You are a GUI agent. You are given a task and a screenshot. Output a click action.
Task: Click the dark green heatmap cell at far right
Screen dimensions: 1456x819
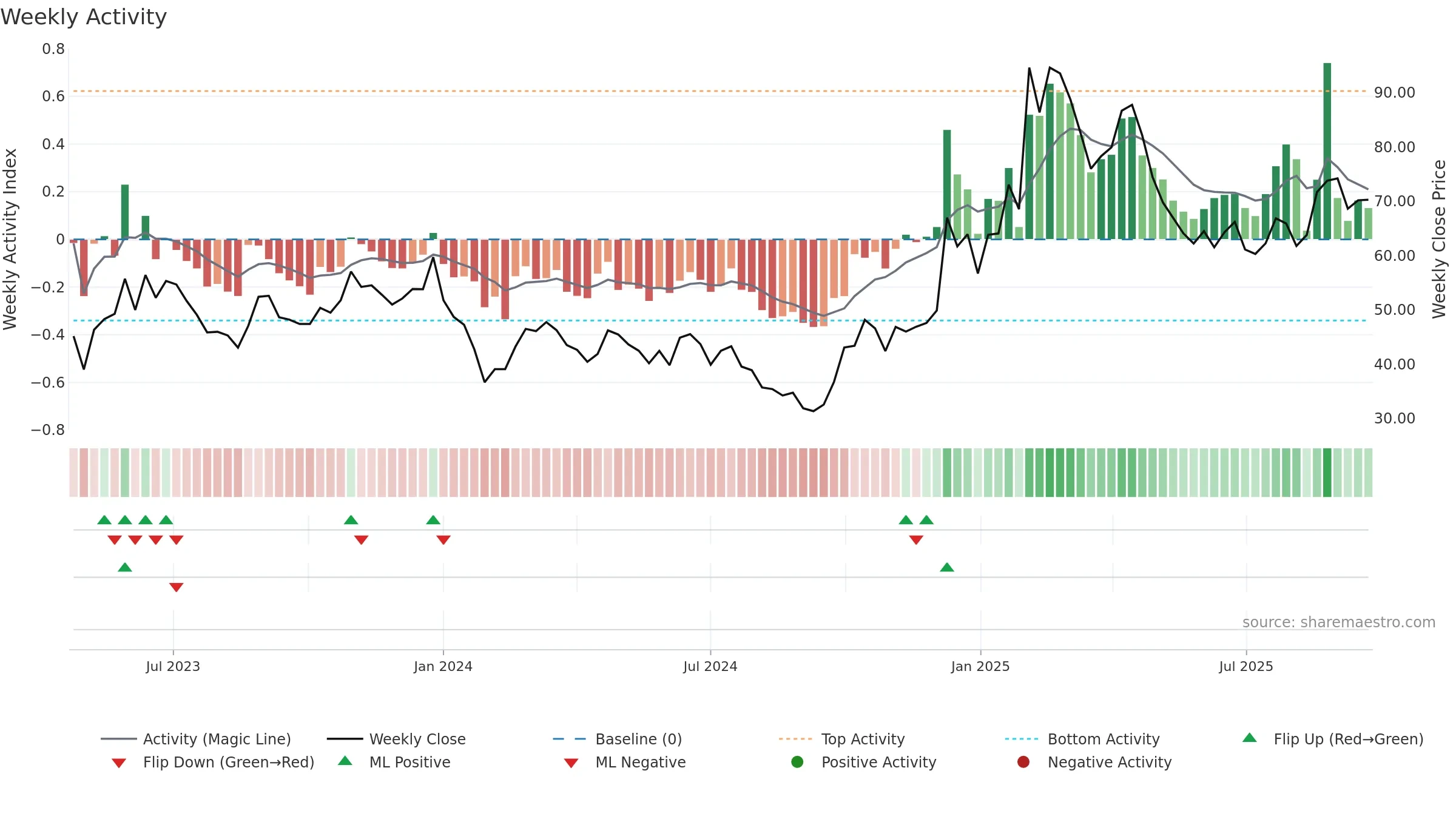click(1327, 473)
